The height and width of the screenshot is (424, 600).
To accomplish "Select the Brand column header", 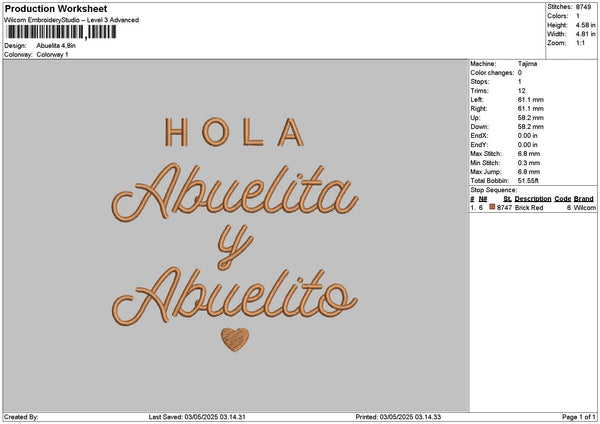I will [584, 198].
